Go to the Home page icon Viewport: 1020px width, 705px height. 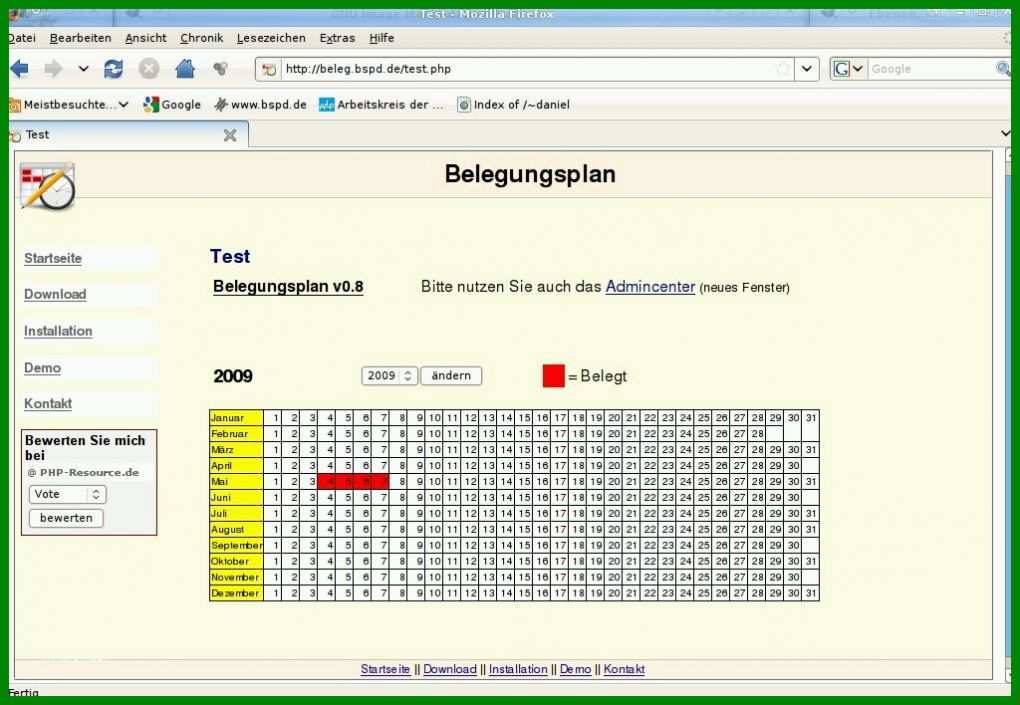pyautogui.click(x=185, y=68)
